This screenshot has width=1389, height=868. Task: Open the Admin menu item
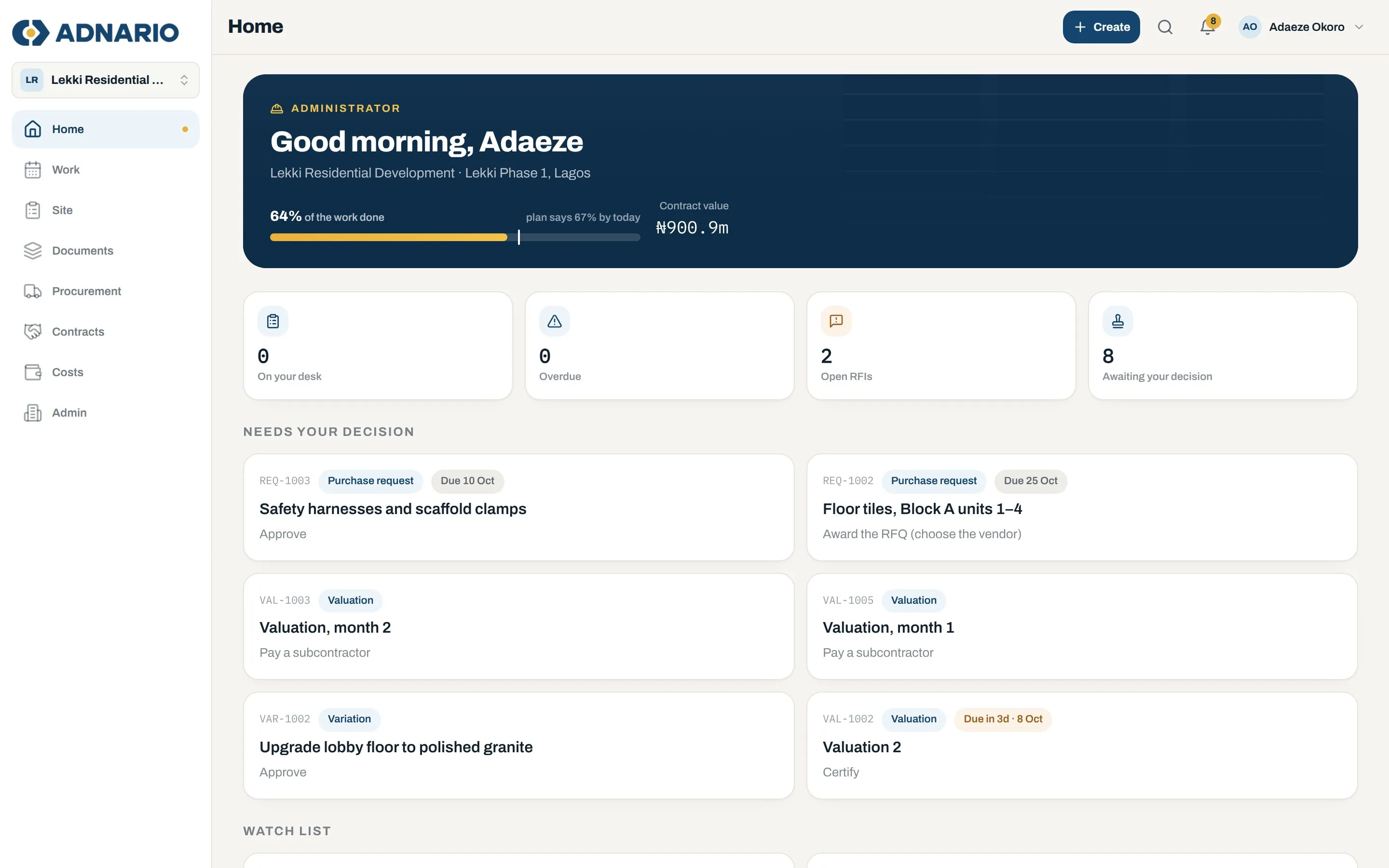pos(106,413)
